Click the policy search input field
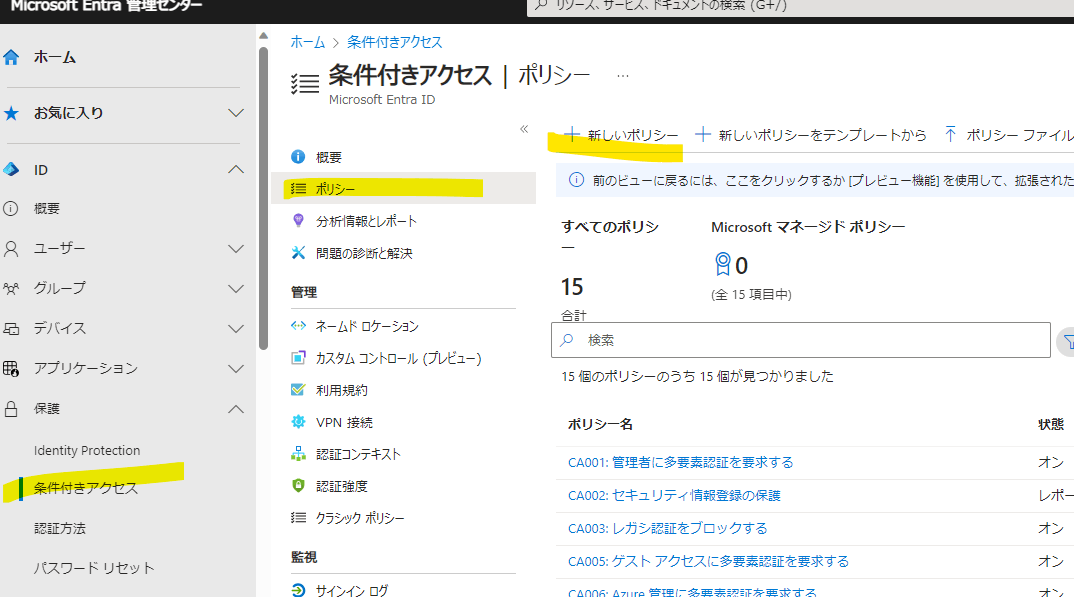This screenshot has height=597, width=1074. 801,340
